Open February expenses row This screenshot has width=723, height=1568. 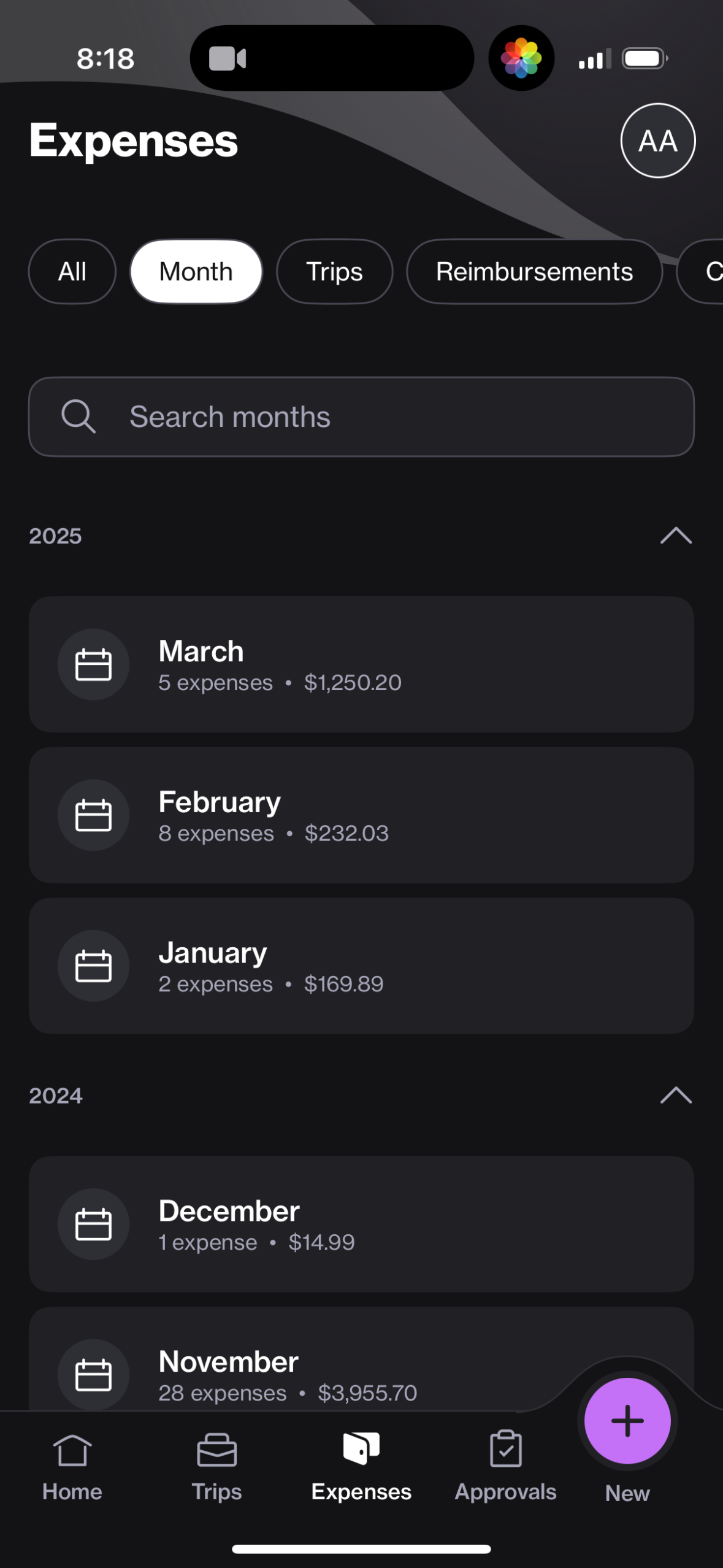click(361, 815)
